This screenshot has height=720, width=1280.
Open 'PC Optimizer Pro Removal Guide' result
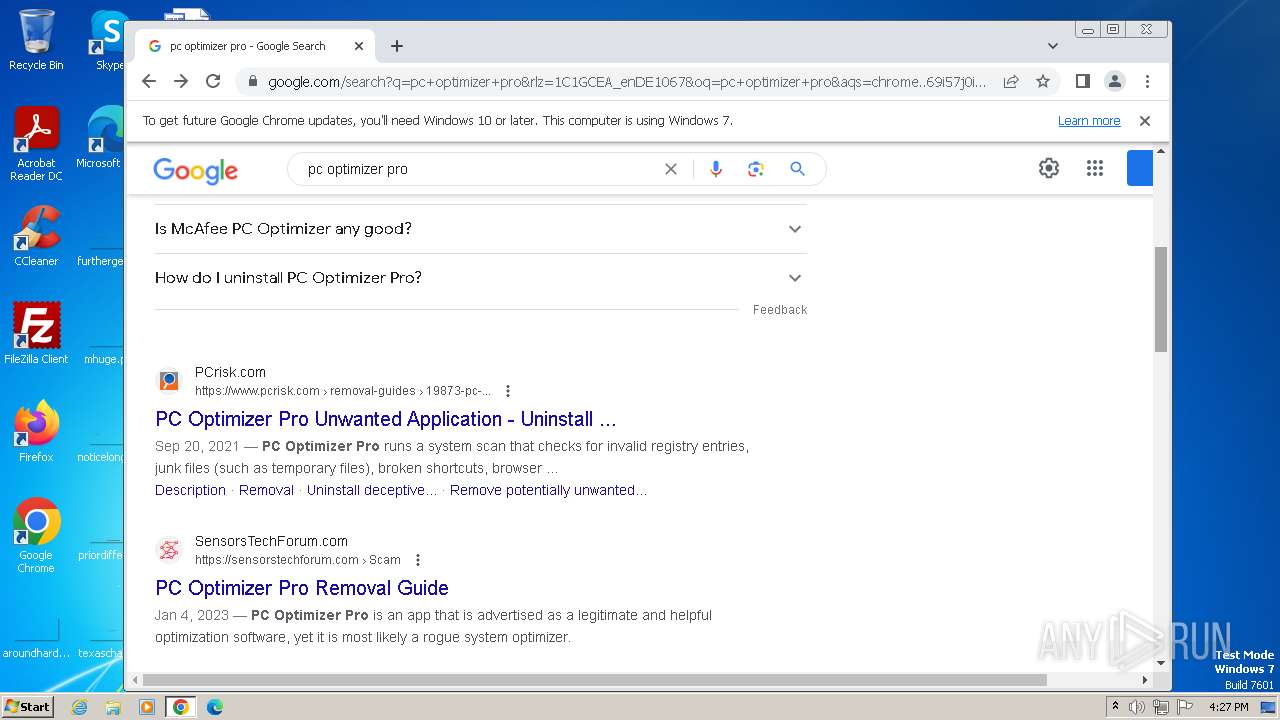coord(302,588)
